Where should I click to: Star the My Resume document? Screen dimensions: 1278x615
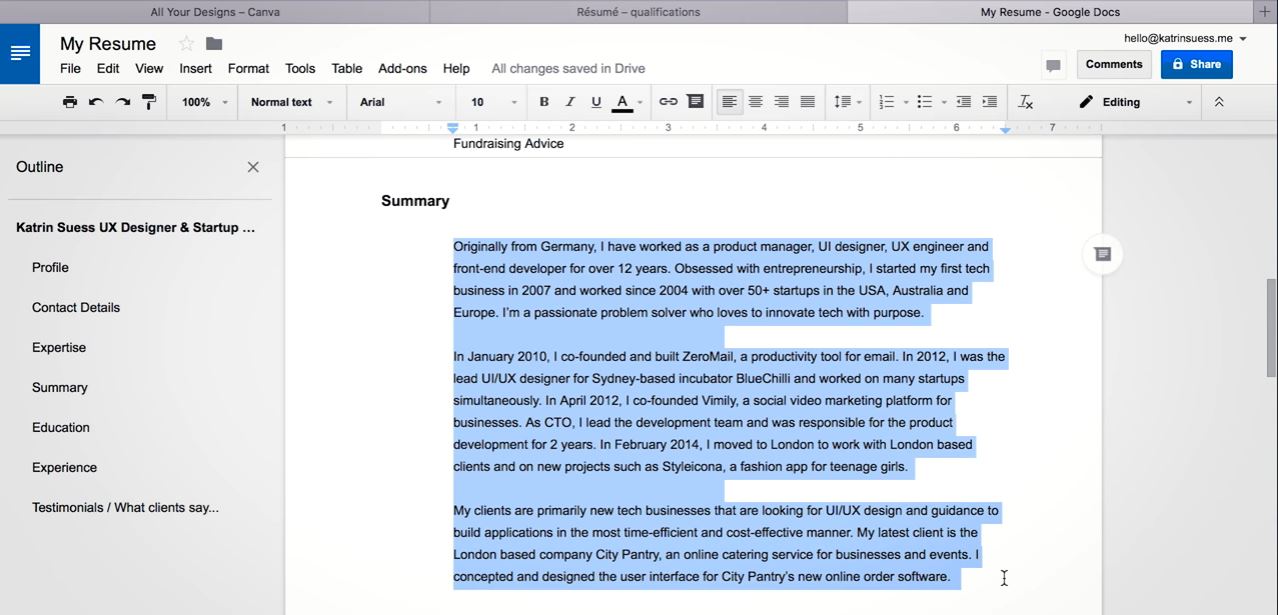coord(186,43)
